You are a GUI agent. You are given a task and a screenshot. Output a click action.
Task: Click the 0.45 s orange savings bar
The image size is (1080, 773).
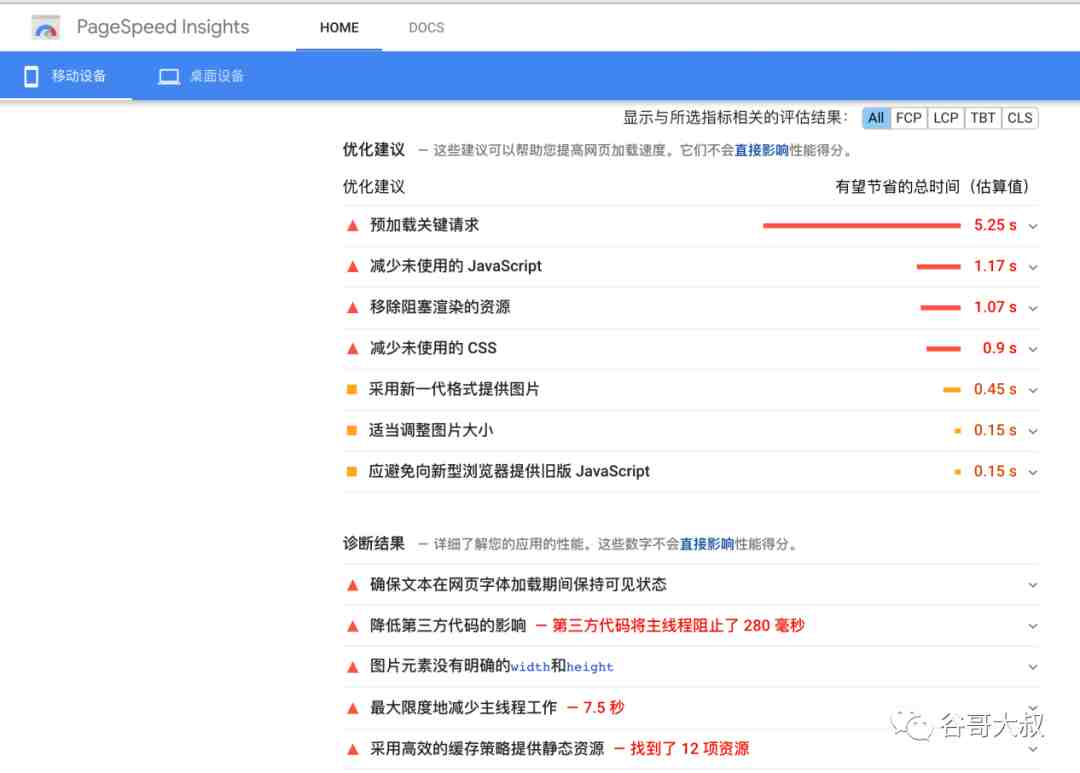tap(951, 390)
